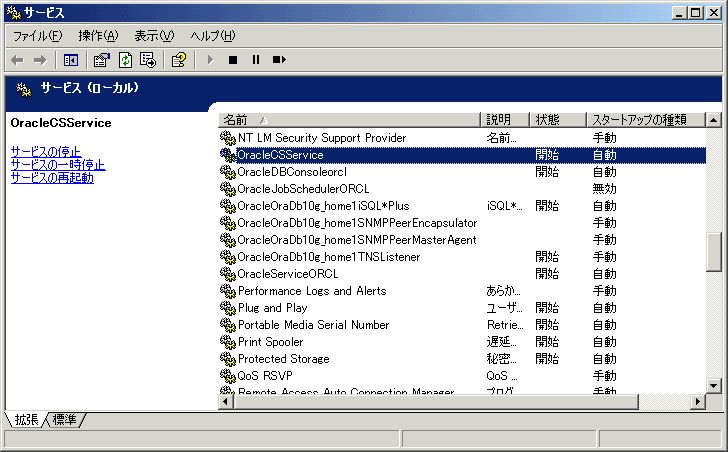Select the OracleOraDb10g_home1TNSListener service
This screenshot has width=728, height=452.
pos(329,257)
